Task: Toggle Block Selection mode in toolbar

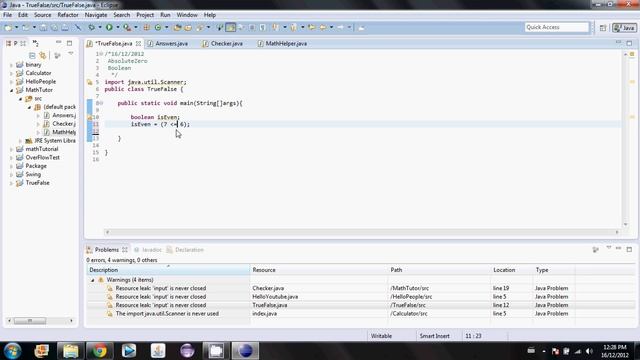Action: (x=252, y=27)
